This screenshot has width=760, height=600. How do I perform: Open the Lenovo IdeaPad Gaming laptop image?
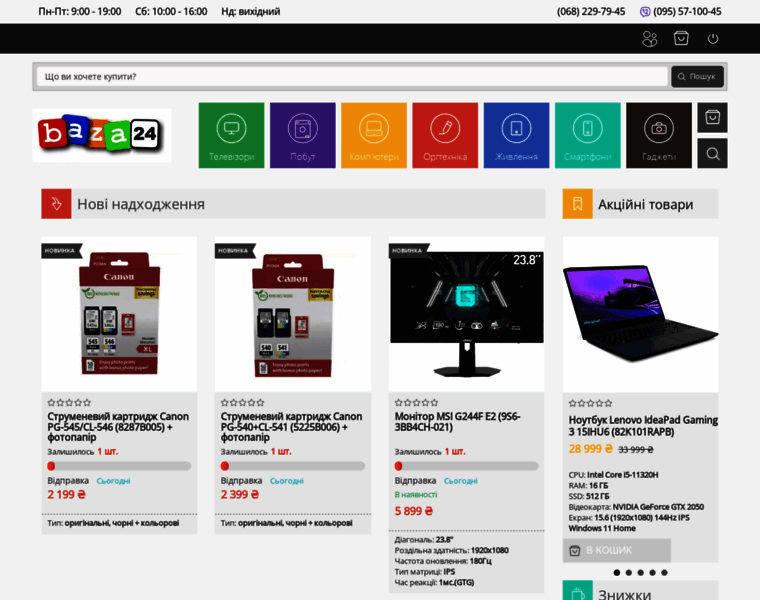tap(640, 314)
